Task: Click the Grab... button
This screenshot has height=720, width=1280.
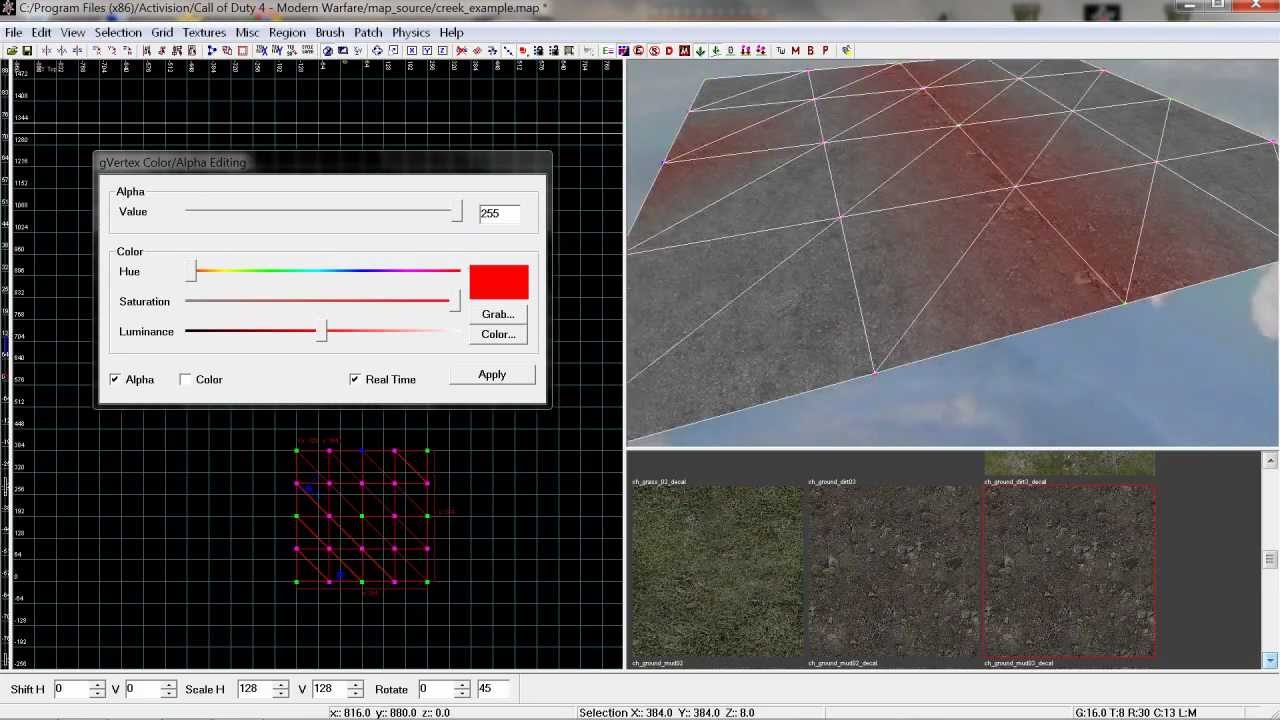Action: [498, 314]
